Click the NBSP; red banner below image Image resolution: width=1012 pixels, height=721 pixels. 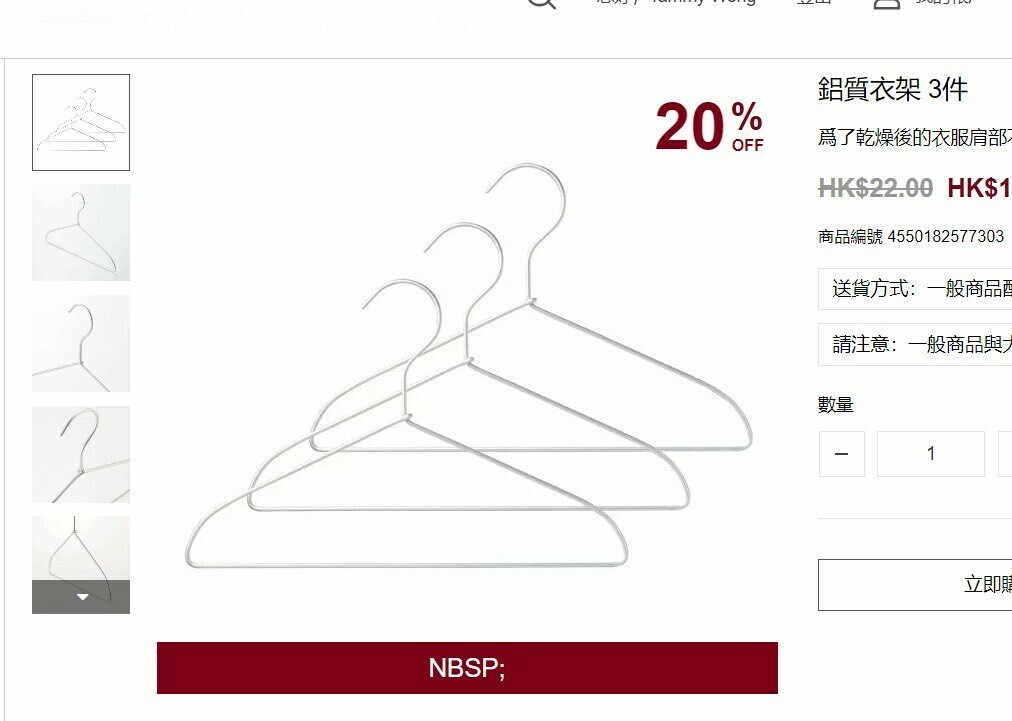(x=467, y=668)
